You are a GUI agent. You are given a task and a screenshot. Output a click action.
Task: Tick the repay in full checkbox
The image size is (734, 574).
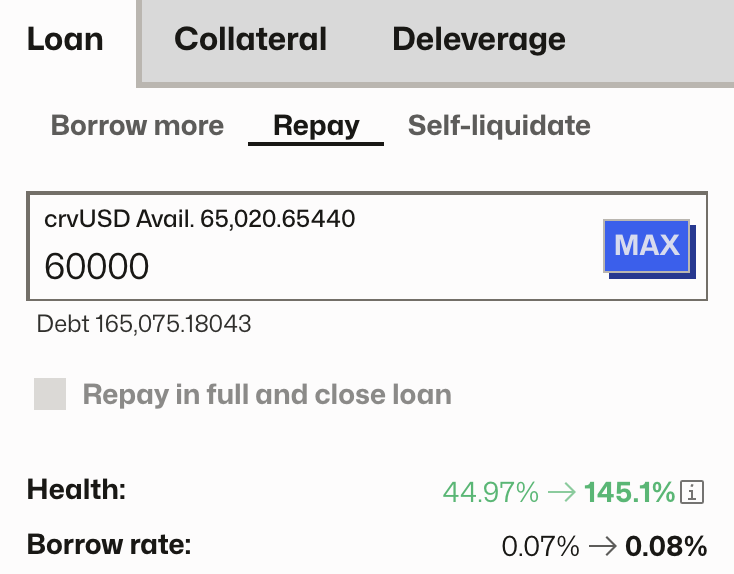pos(50,394)
